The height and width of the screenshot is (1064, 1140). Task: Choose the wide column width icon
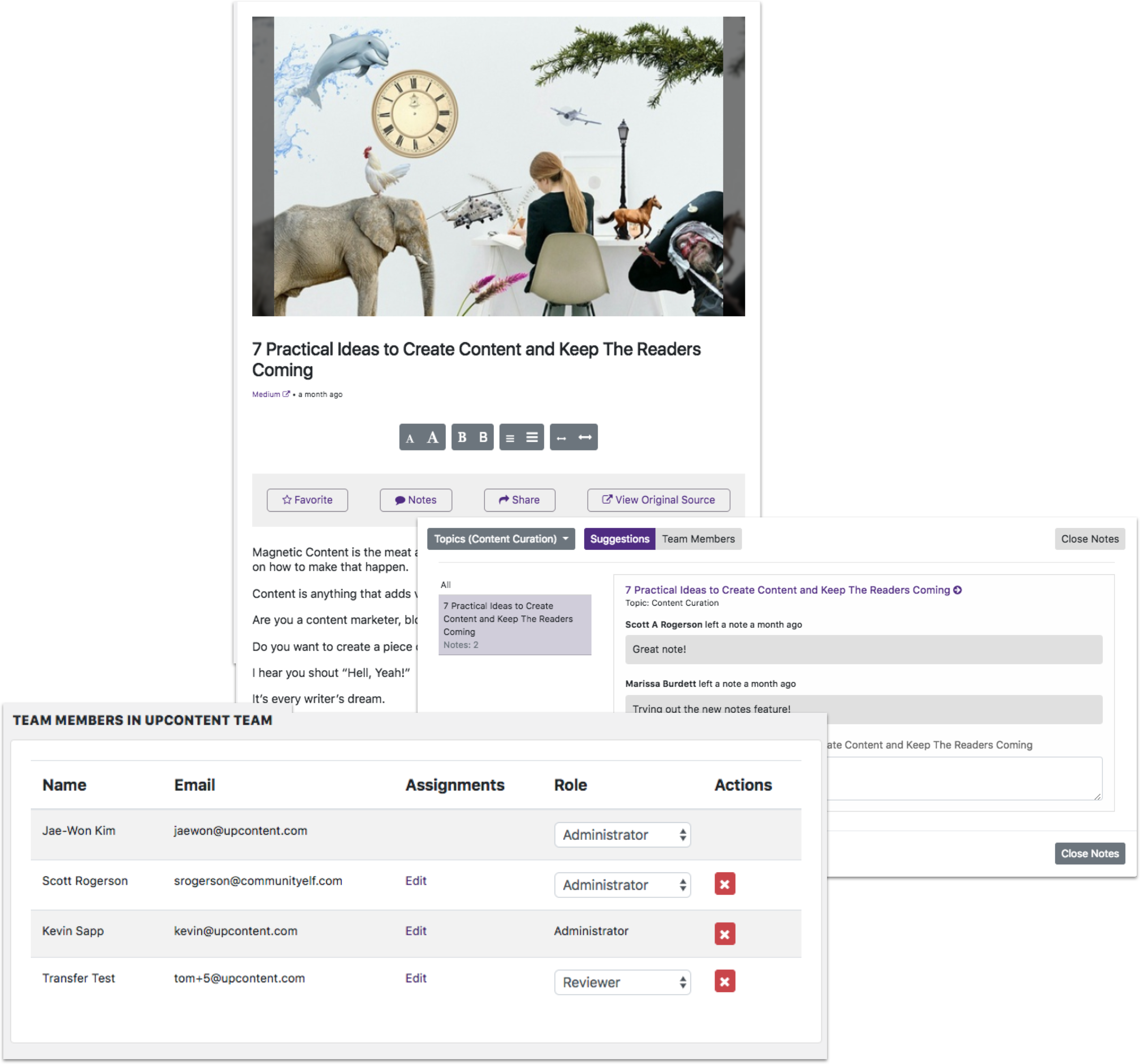(585, 437)
